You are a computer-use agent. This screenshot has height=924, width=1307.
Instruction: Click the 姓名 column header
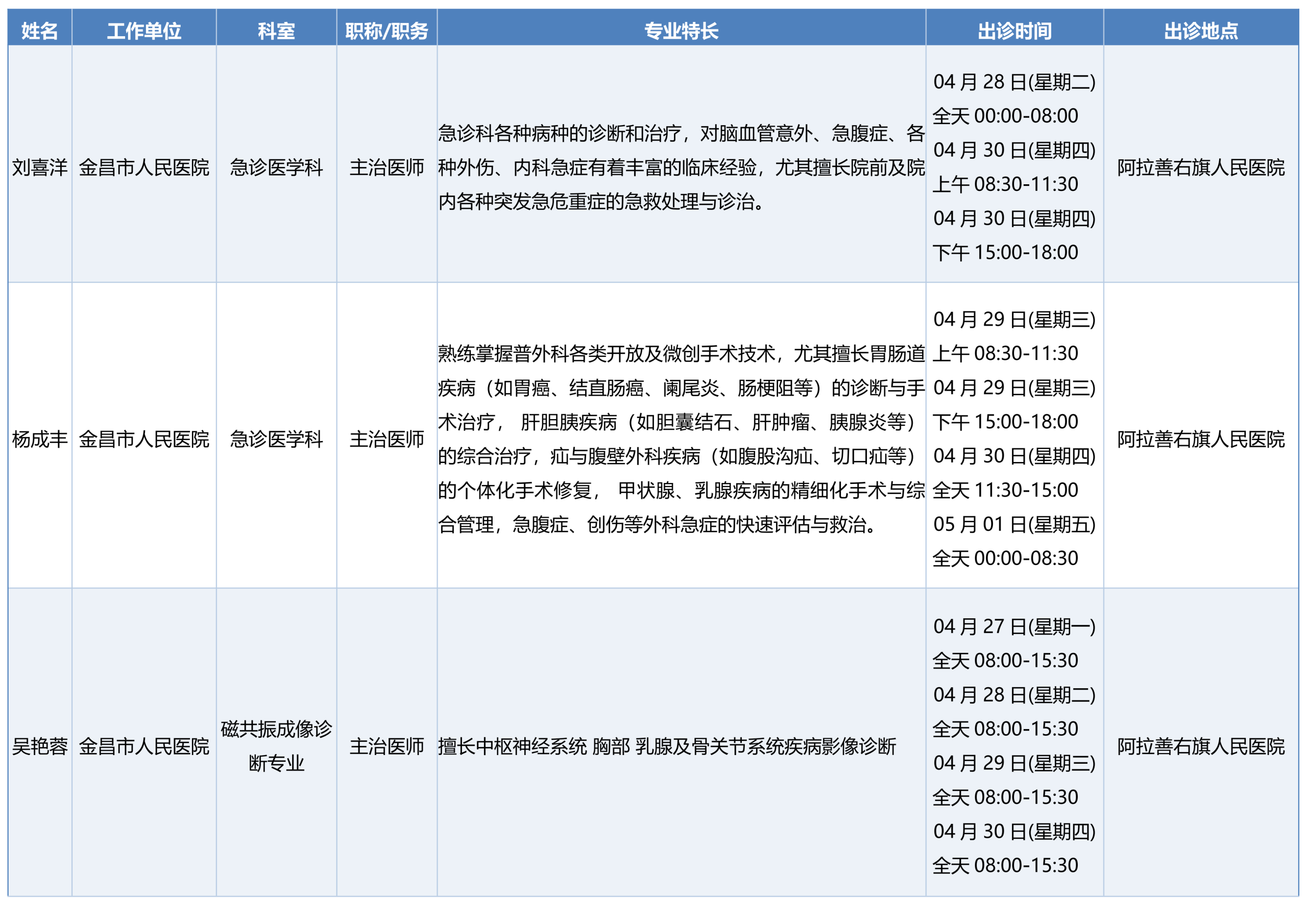[39, 30]
